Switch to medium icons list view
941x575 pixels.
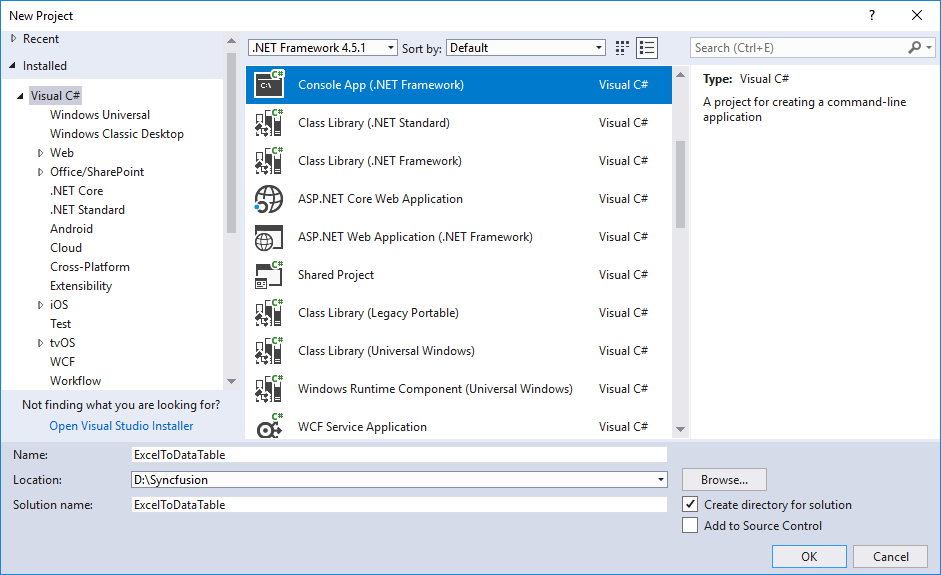647,48
